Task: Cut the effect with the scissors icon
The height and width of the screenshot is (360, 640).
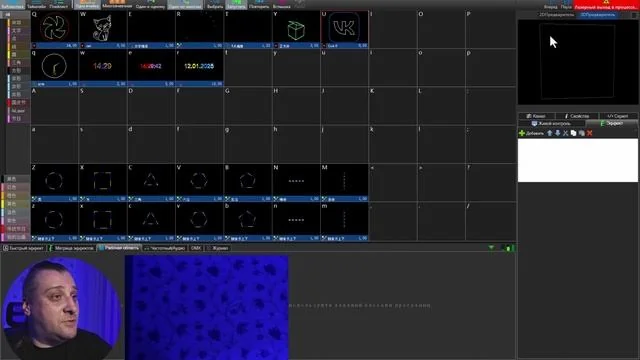Action: [565, 133]
